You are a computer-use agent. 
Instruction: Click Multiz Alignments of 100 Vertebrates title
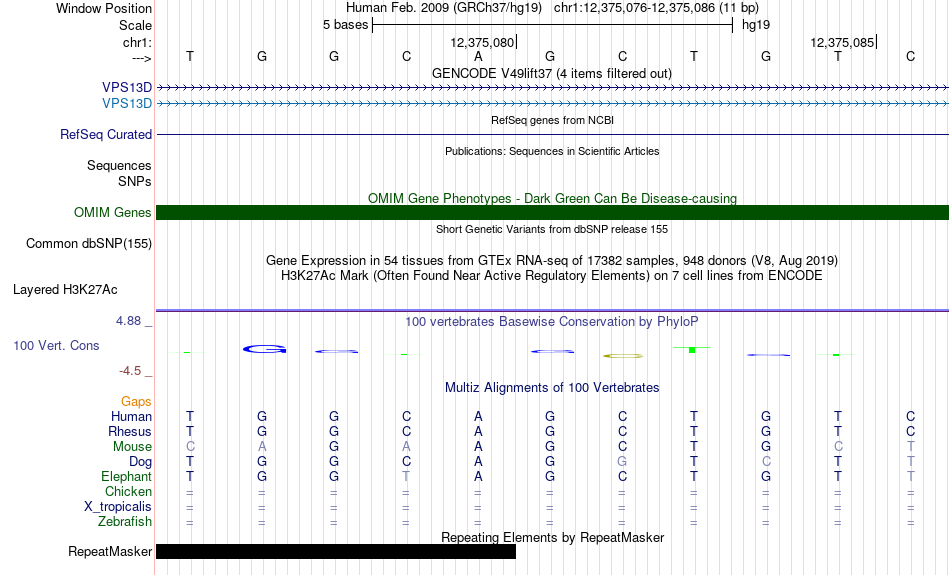552,387
